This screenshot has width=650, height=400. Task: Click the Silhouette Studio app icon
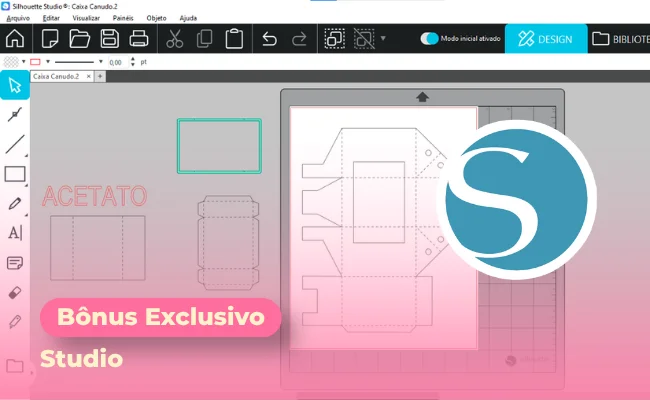click(x=5, y=6)
